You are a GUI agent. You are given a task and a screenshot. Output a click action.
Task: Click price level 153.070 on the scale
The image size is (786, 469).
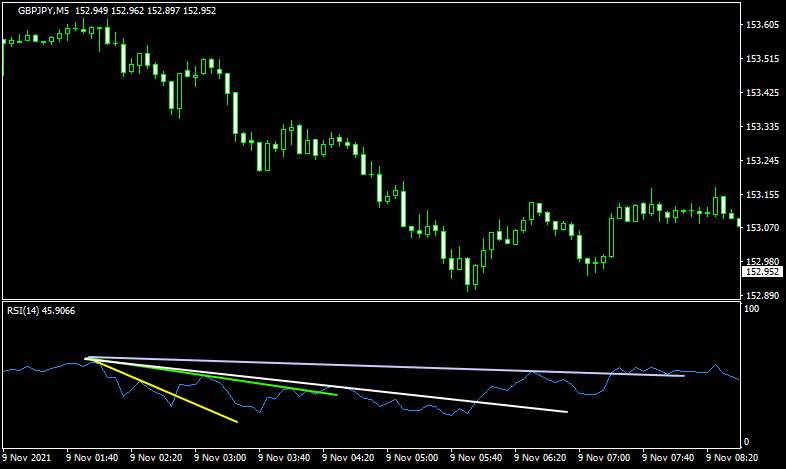(762, 227)
